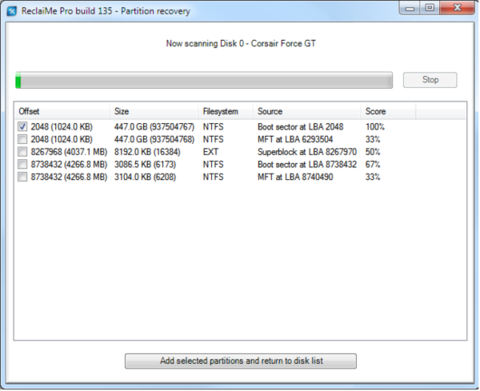Sort partitions by Offset column header
The height and width of the screenshot is (391, 480).
pyautogui.click(x=62, y=111)
